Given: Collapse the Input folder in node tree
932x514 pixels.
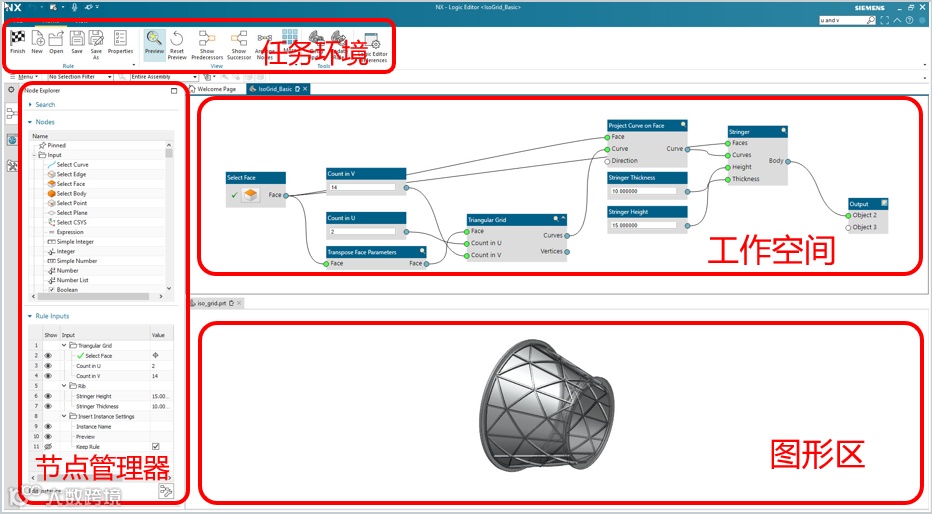Looking at the screenshot, I should pyautogui.click(x=34, y=155).
